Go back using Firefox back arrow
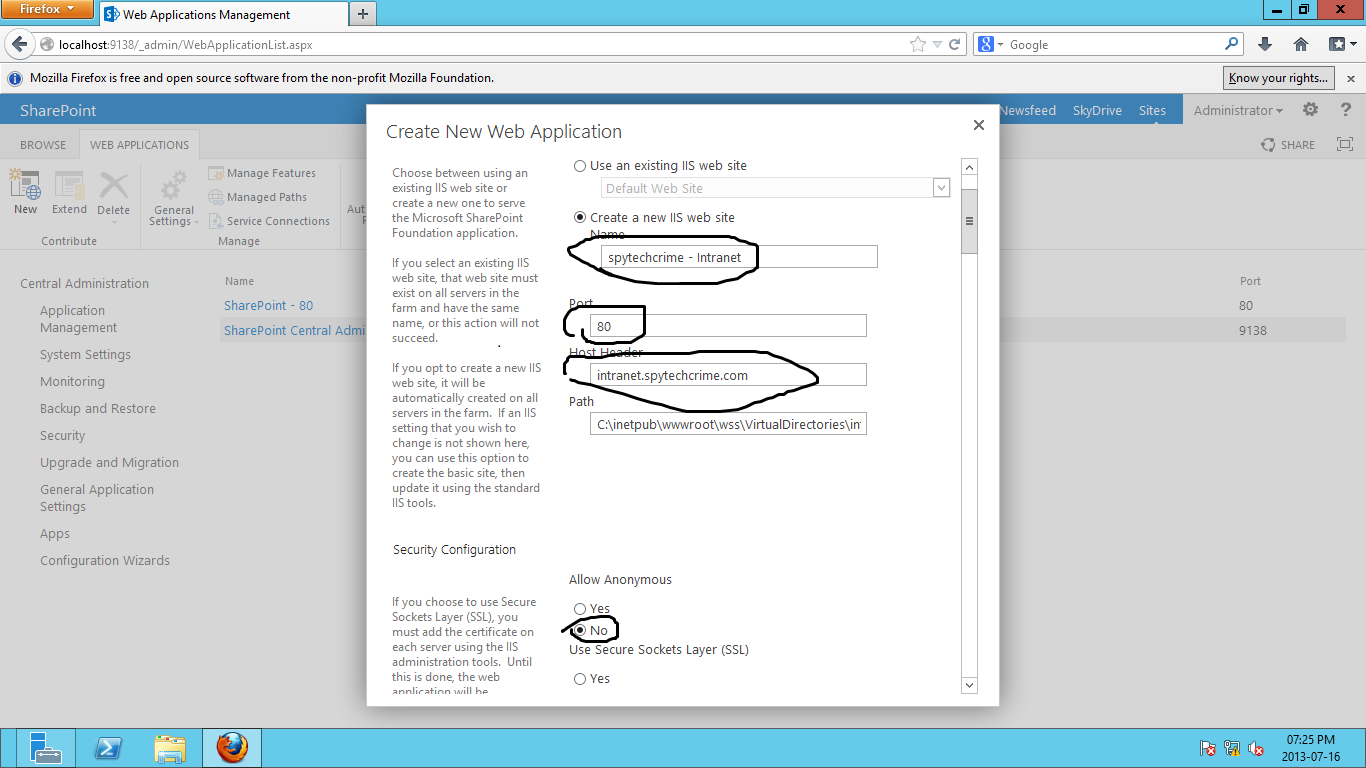The height and width of the screenshot is (768, 1366). tap(19, 44)
